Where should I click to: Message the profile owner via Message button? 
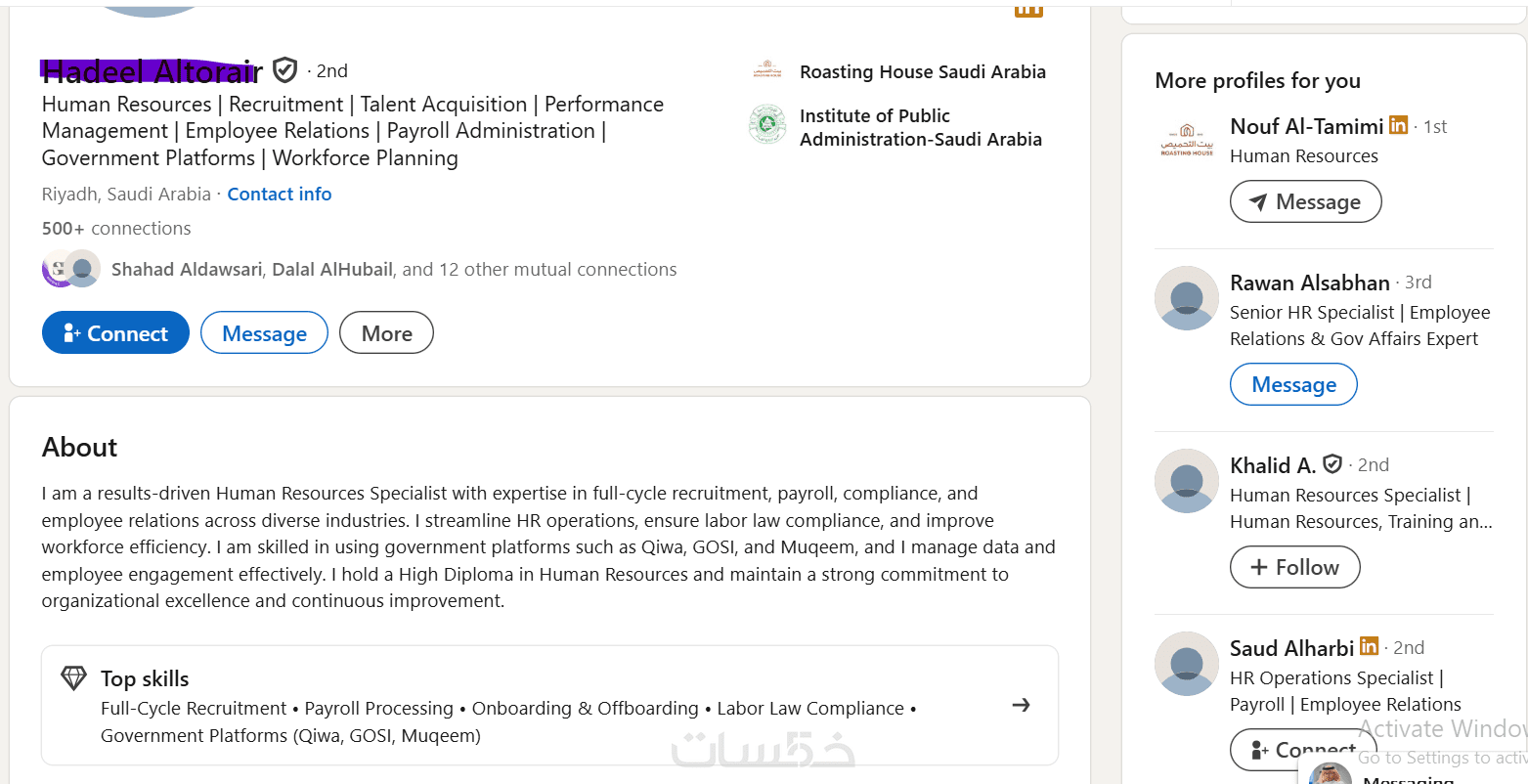[264, 333]
